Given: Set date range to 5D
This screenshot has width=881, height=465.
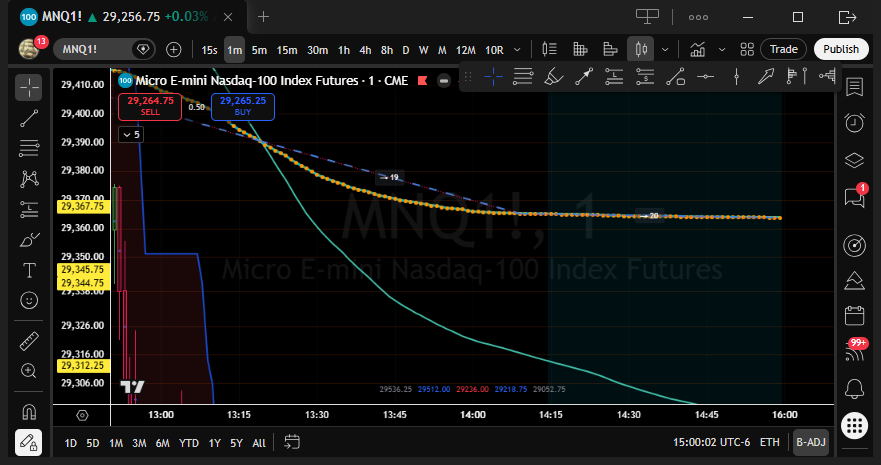Looking at the screenshot, I should point(93,443).
